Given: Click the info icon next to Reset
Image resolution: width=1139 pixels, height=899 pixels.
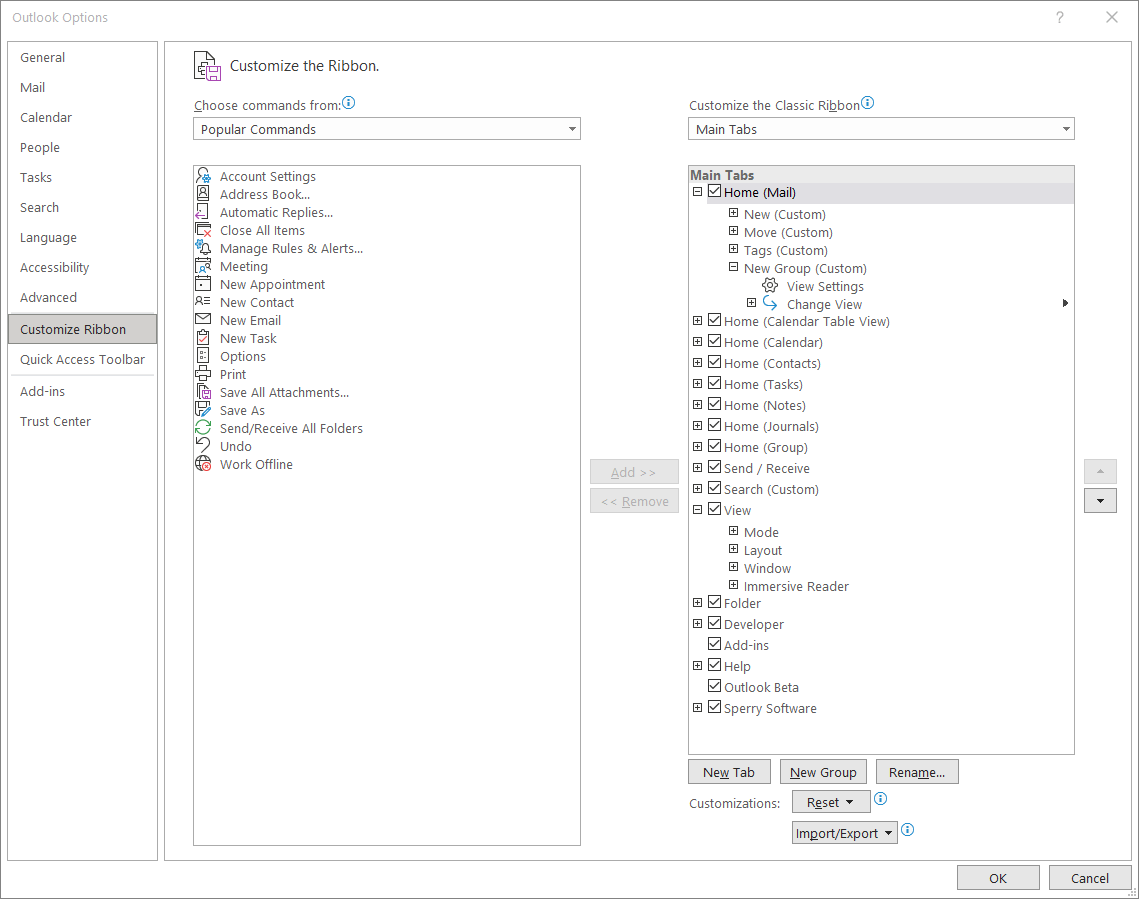Looking at the screenshot, I should click(x=880, y=799).
